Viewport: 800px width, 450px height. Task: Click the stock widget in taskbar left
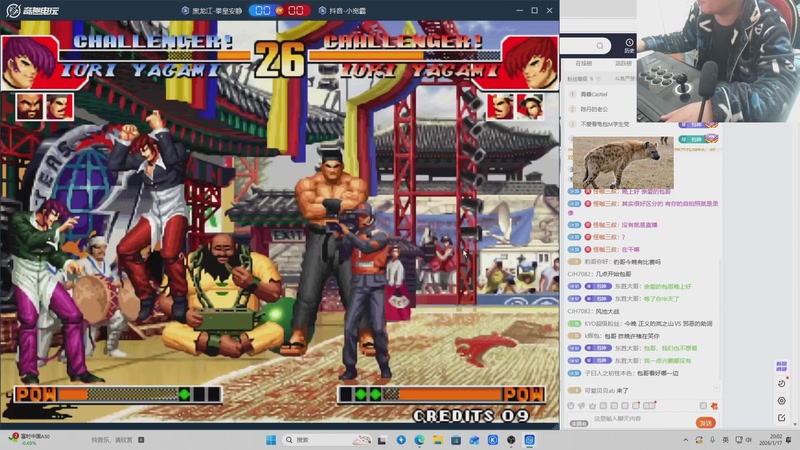pyautogui.click(x=31, y=439)
